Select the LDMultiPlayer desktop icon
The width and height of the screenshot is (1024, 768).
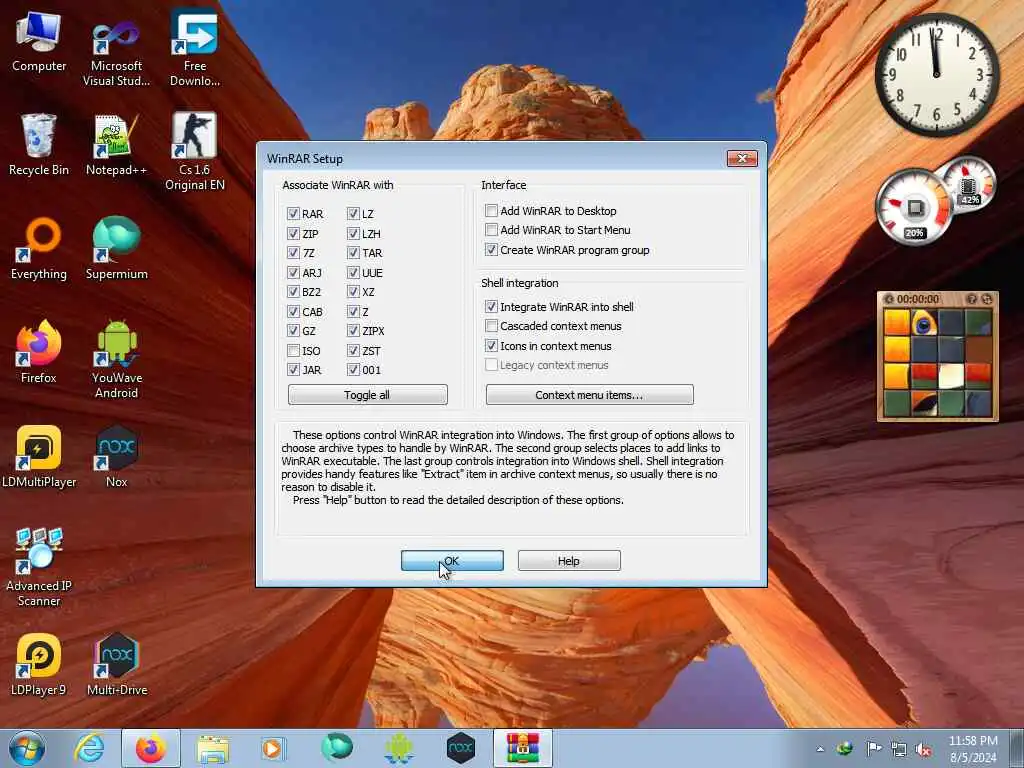point(39,456)
